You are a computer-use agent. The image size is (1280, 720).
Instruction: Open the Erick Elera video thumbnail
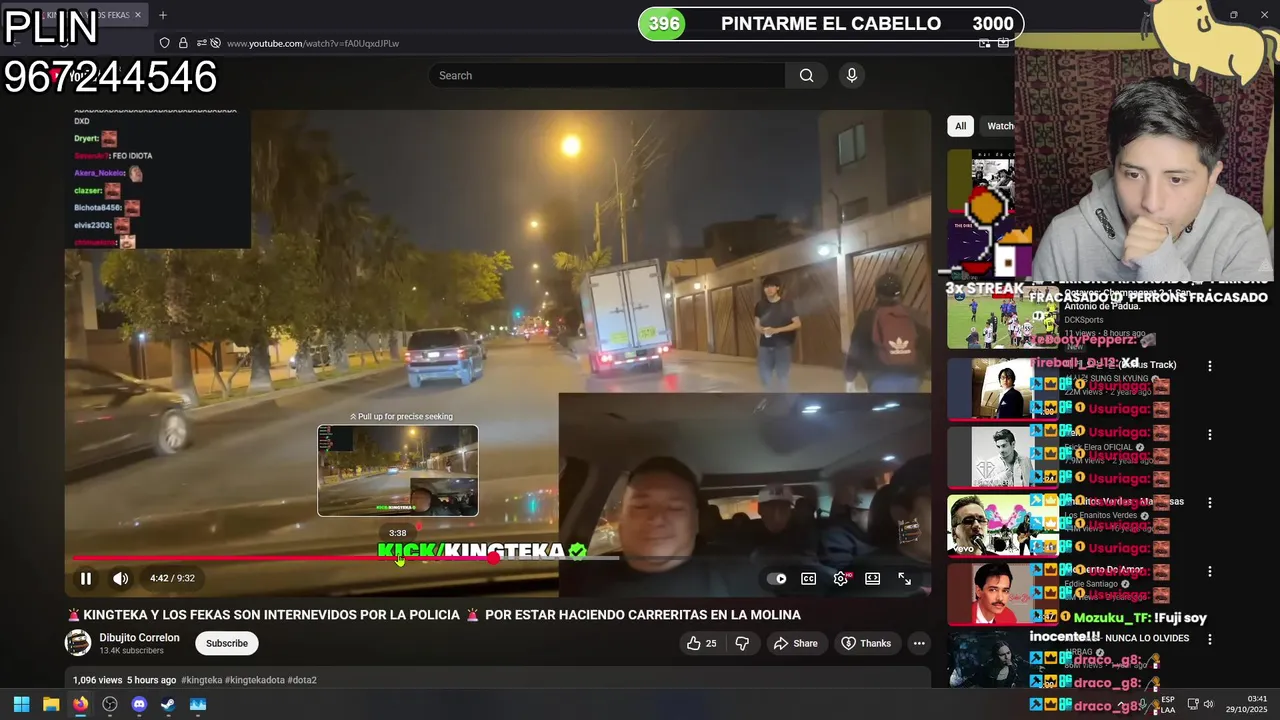click(x=1002, y=457)
